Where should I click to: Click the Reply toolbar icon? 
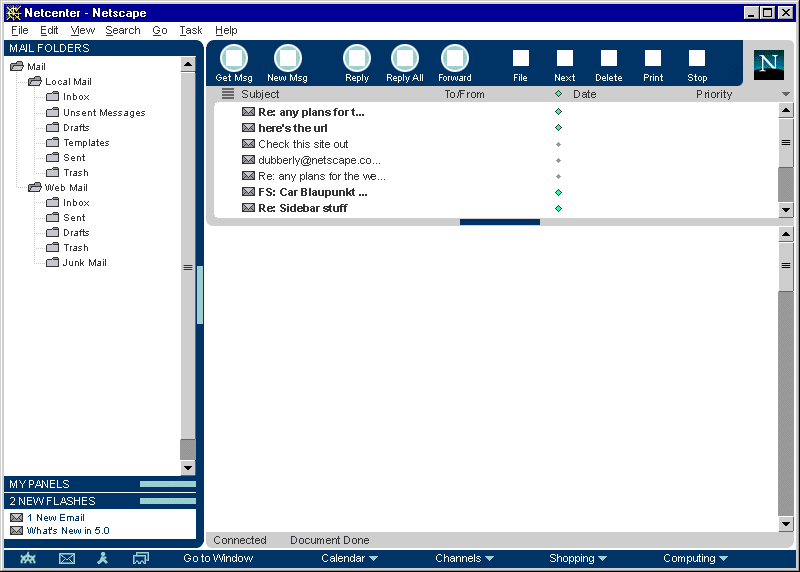pyautogui.click(x=357, y=58)
